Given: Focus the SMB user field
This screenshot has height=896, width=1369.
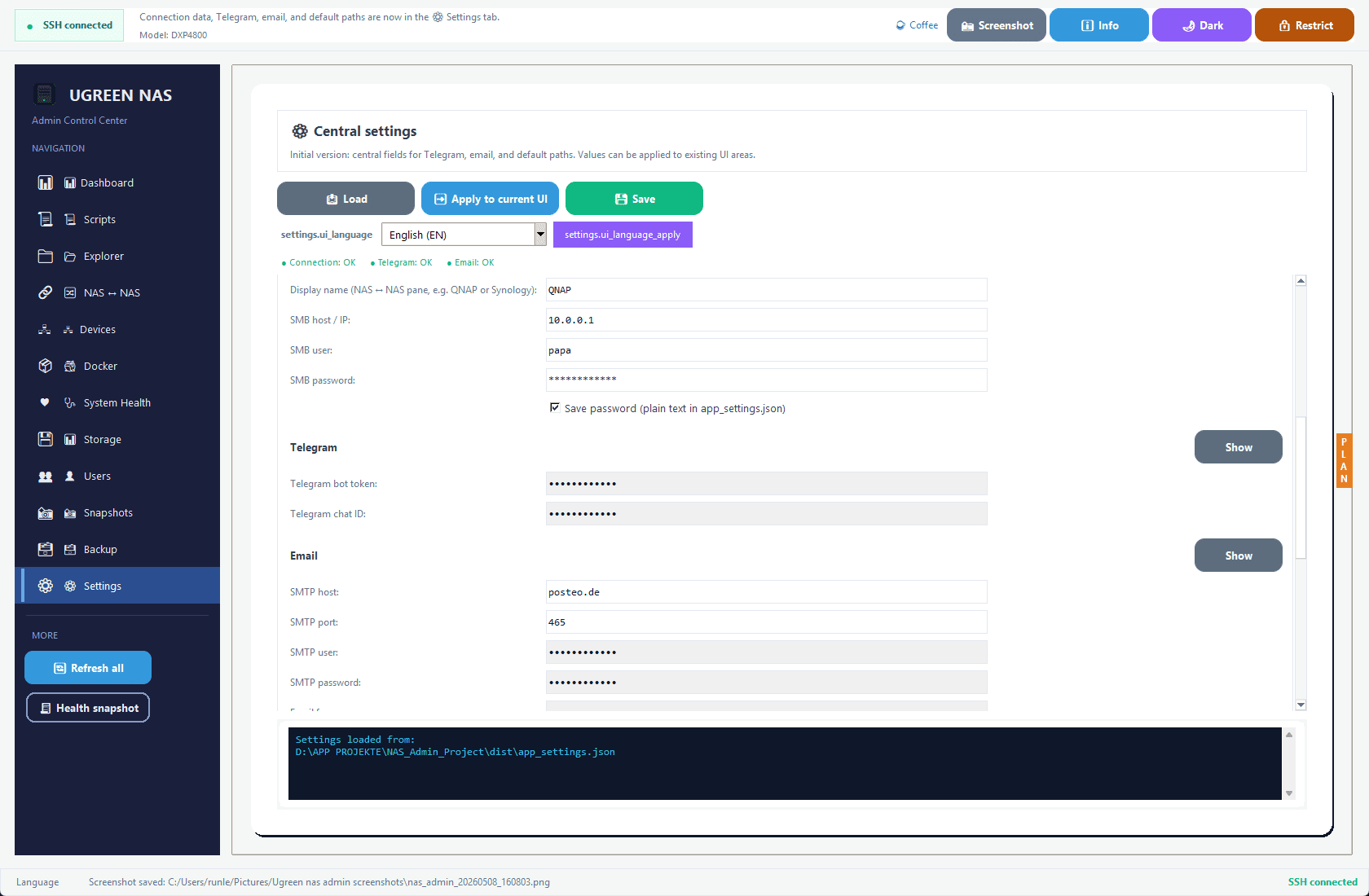Looking at the screenshot, I should [x=767, y=350].
